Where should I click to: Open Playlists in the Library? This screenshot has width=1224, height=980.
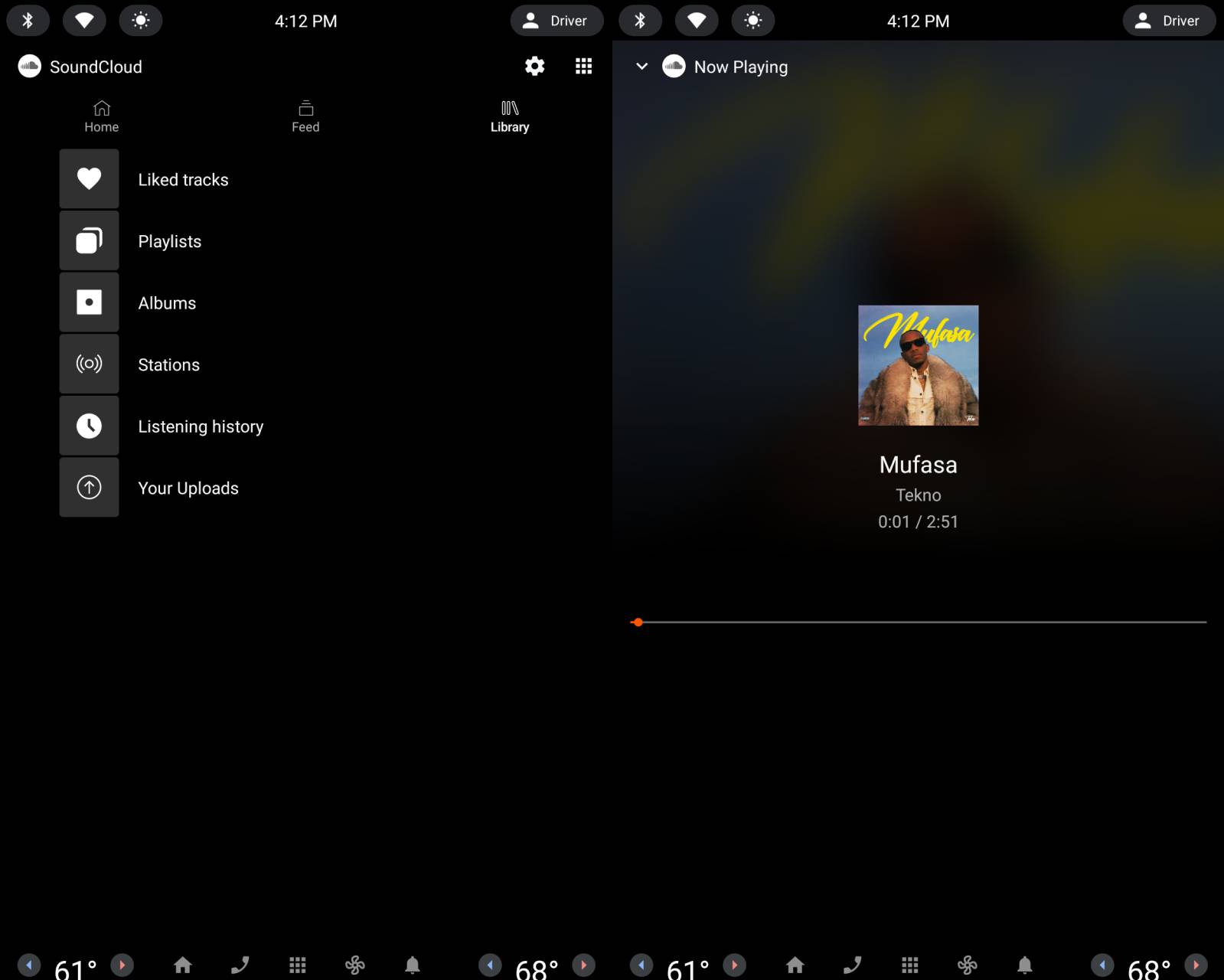pyautogui.click(x=306, y=241)
